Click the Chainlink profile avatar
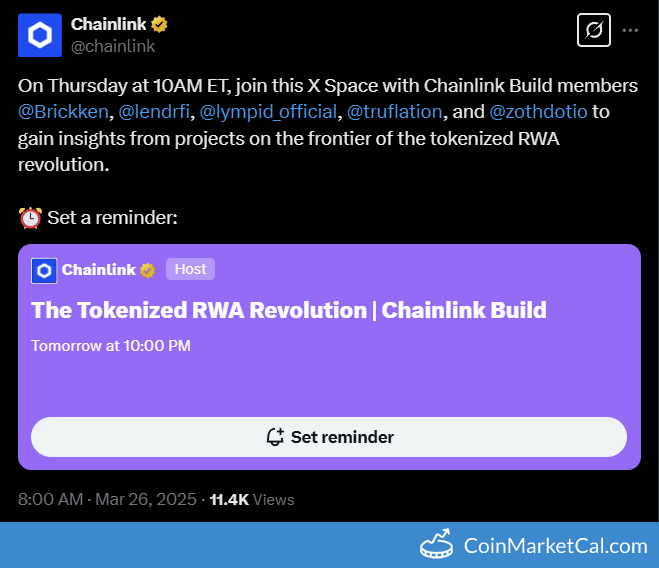659x568 pixels. click(x=40, y=35)
